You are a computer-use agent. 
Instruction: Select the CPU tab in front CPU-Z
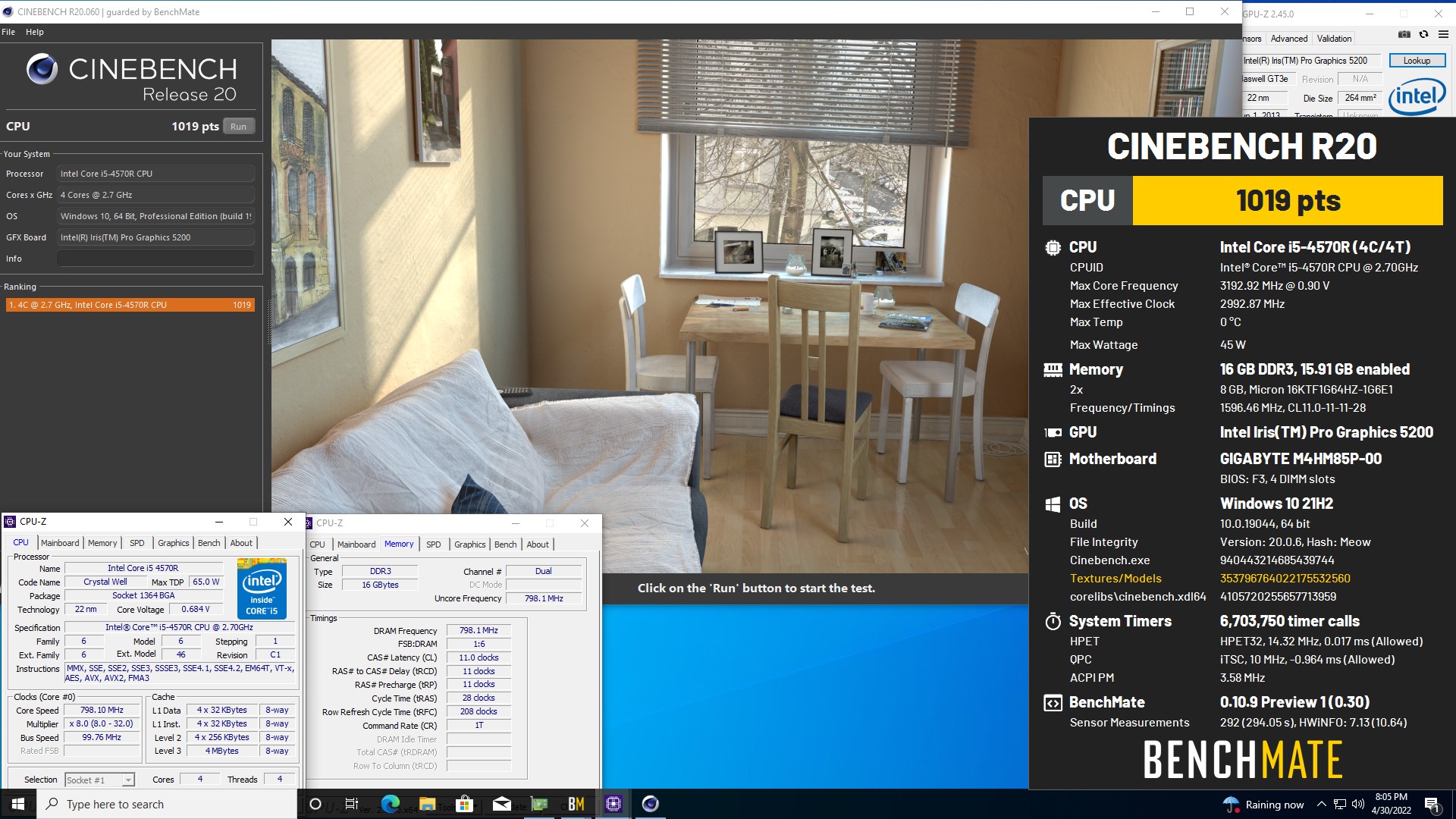21,542
